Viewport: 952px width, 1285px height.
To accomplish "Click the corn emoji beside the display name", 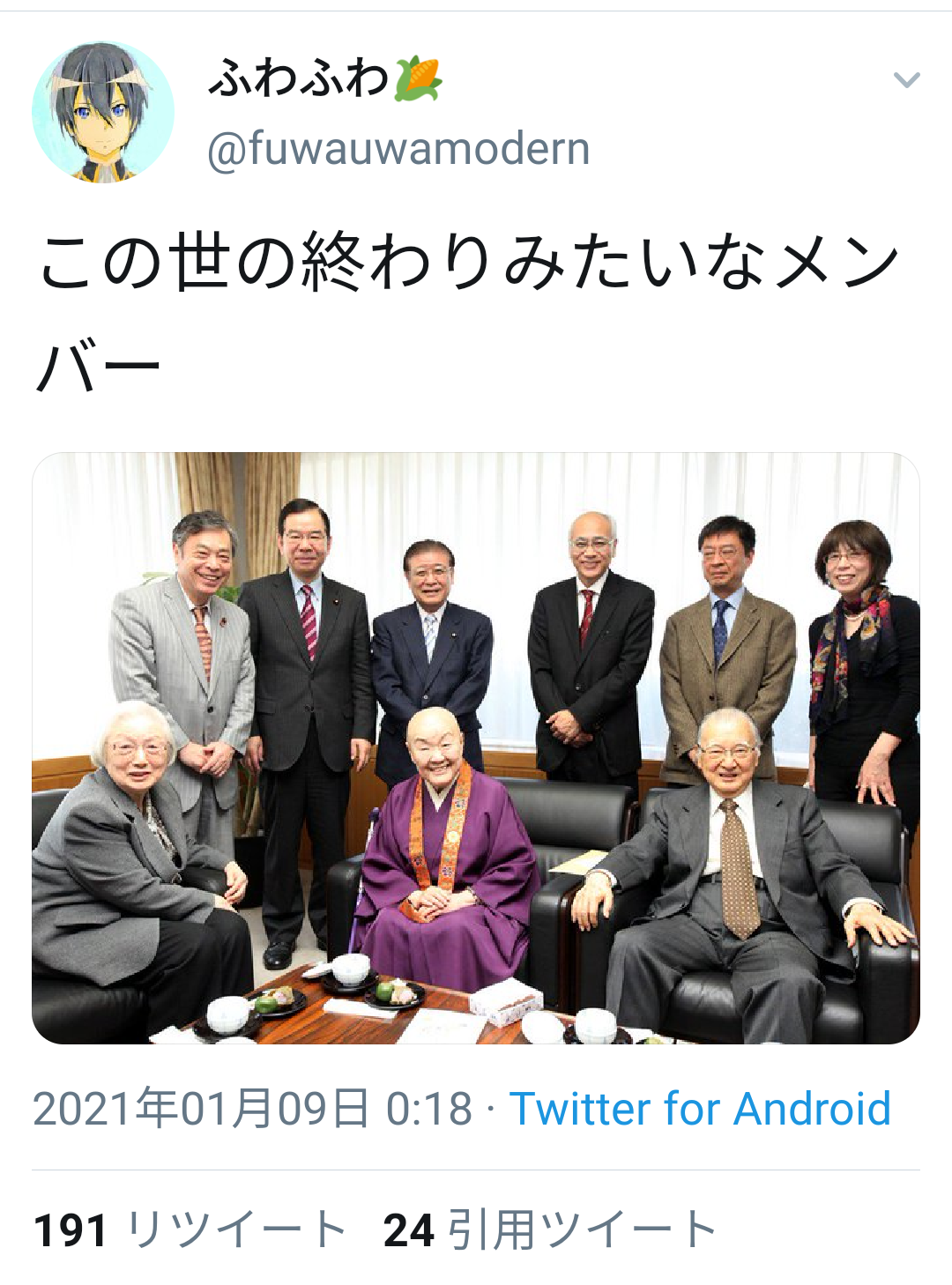I will [x=418, y=78].
